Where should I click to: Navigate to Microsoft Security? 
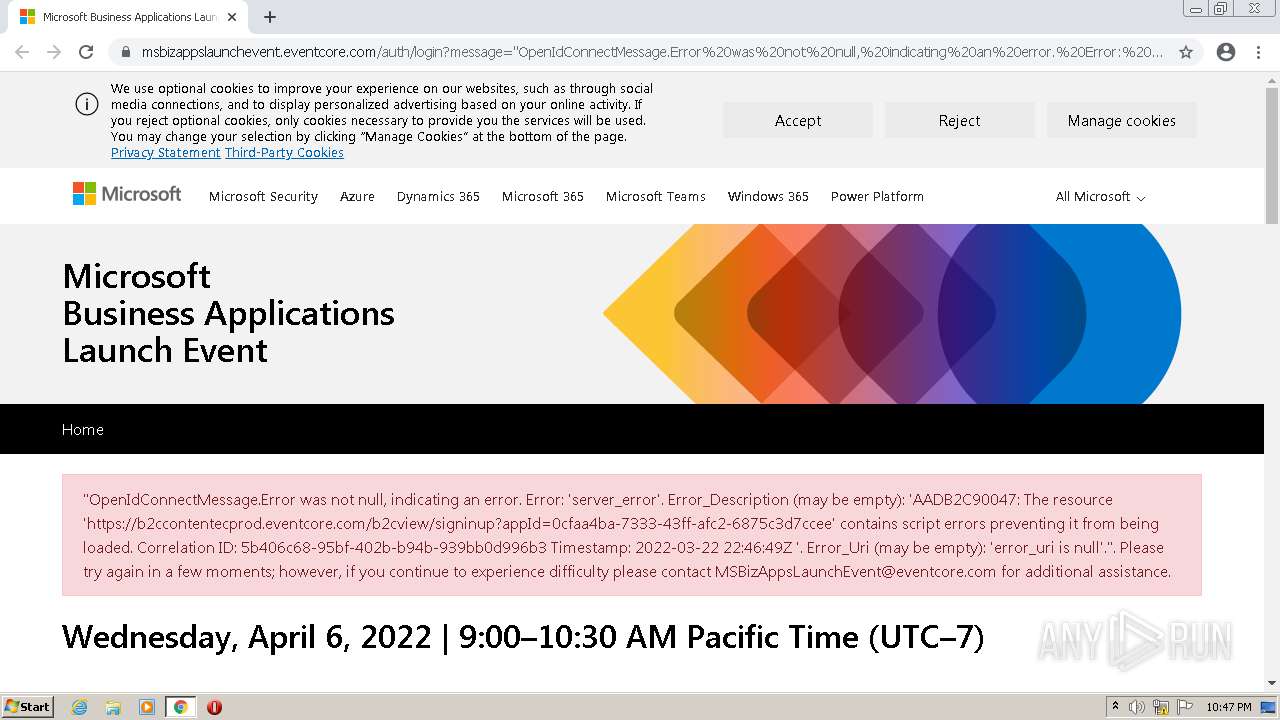pos(263,197)
